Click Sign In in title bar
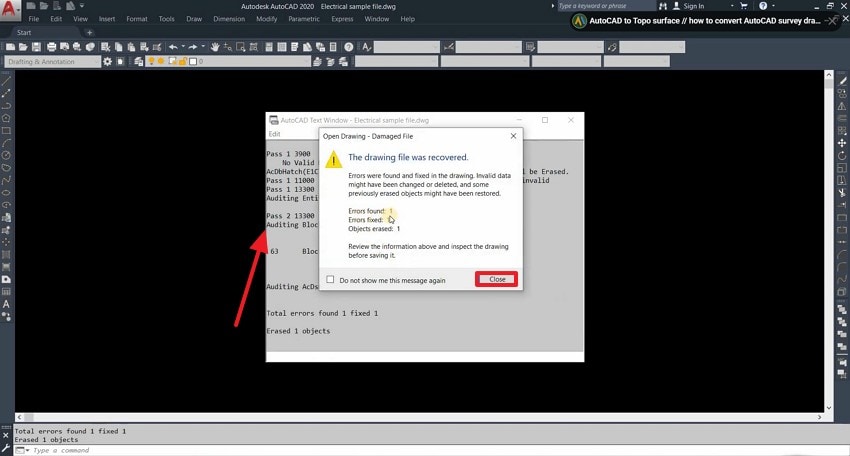This screenshot has width=850, height=456. (x=693, y=6)
